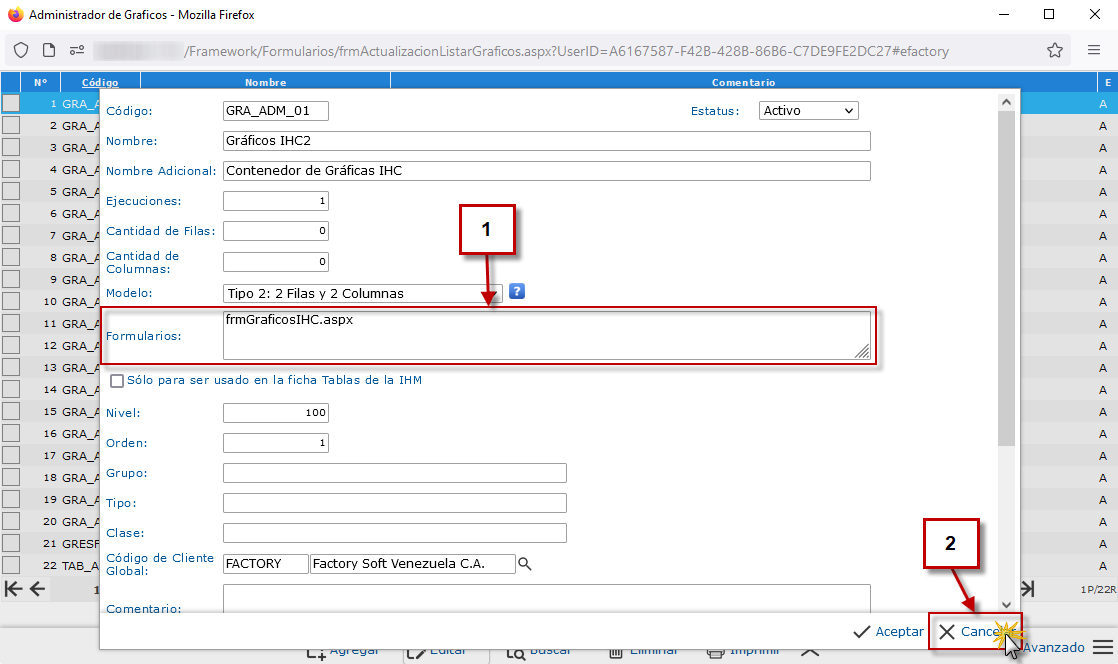This screenshot has width=1118, height=664.
Task: Click the shield tracking protection icon
Action: coord(21,50)
